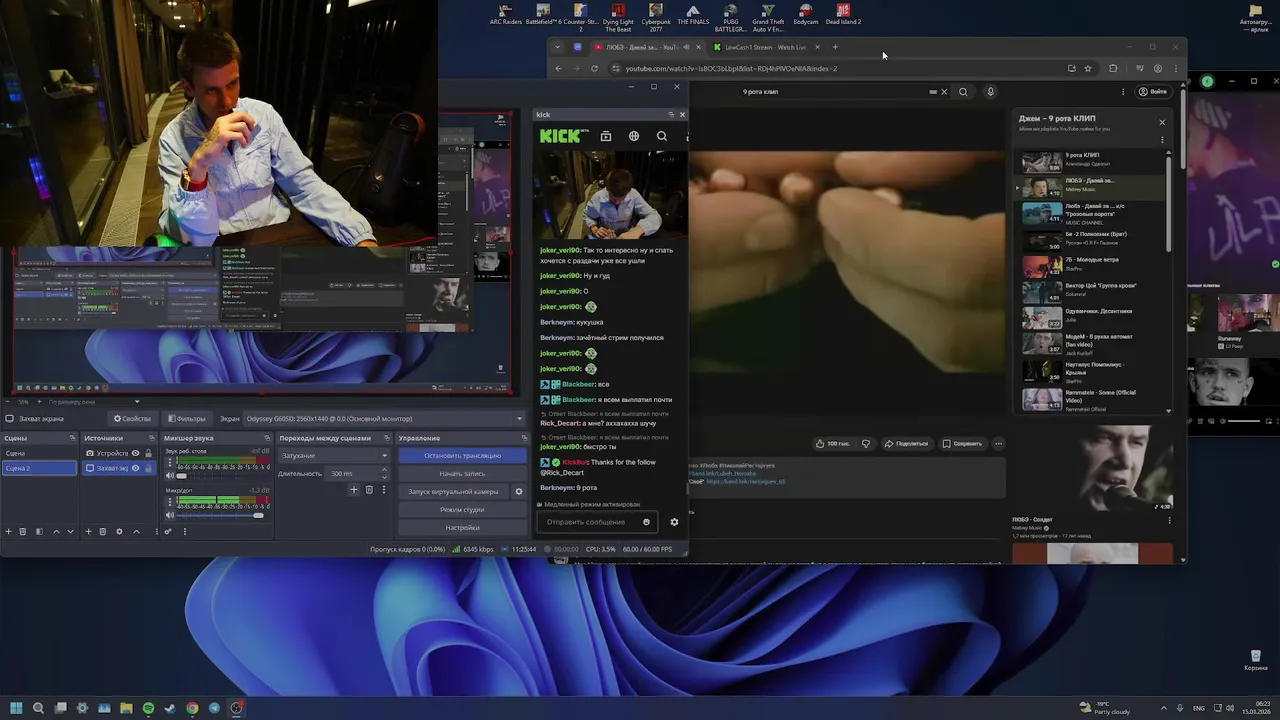
Task: Start virtual camera (Запуск виртуальной камеры)
Action: (x=453, y=492)
